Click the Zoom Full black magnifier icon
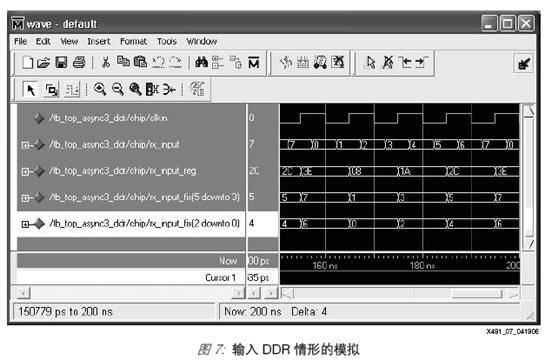 tap(135, 89)
